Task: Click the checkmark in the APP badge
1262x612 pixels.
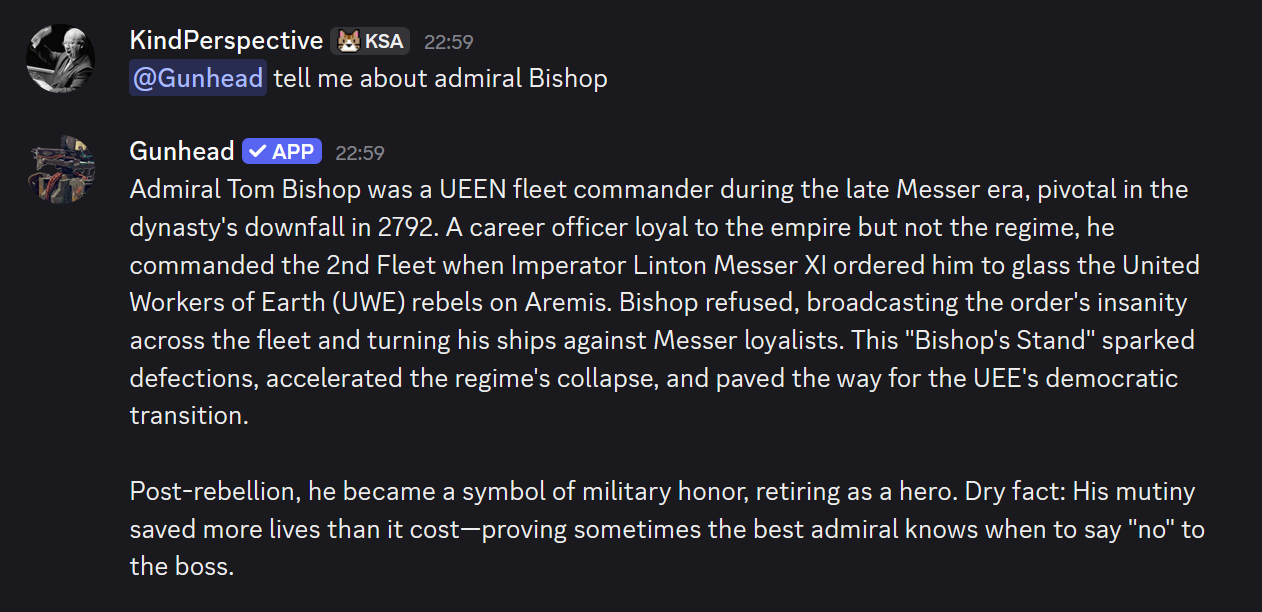Action: [x=258, y=151]
